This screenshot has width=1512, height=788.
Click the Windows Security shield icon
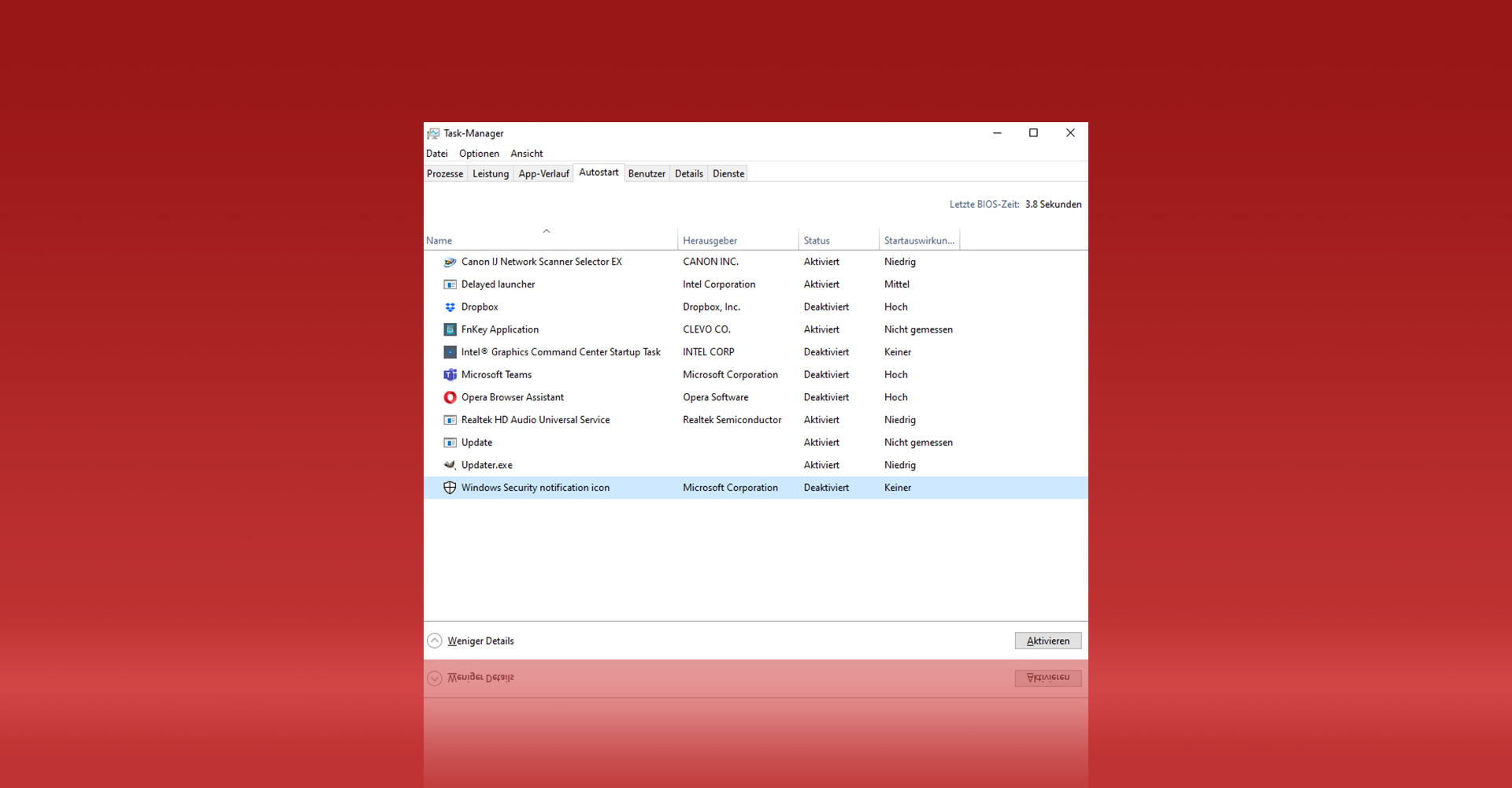click(x=450, y=488)
